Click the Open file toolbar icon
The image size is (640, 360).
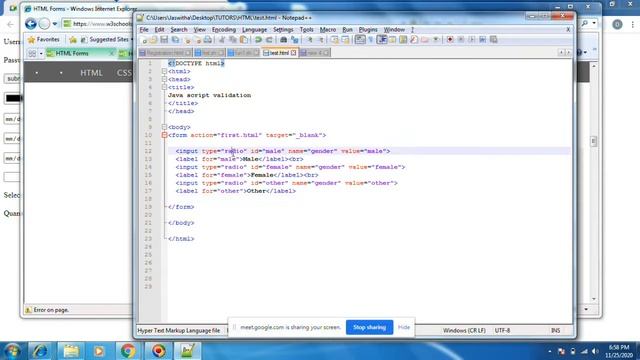[x=153, y=40]
